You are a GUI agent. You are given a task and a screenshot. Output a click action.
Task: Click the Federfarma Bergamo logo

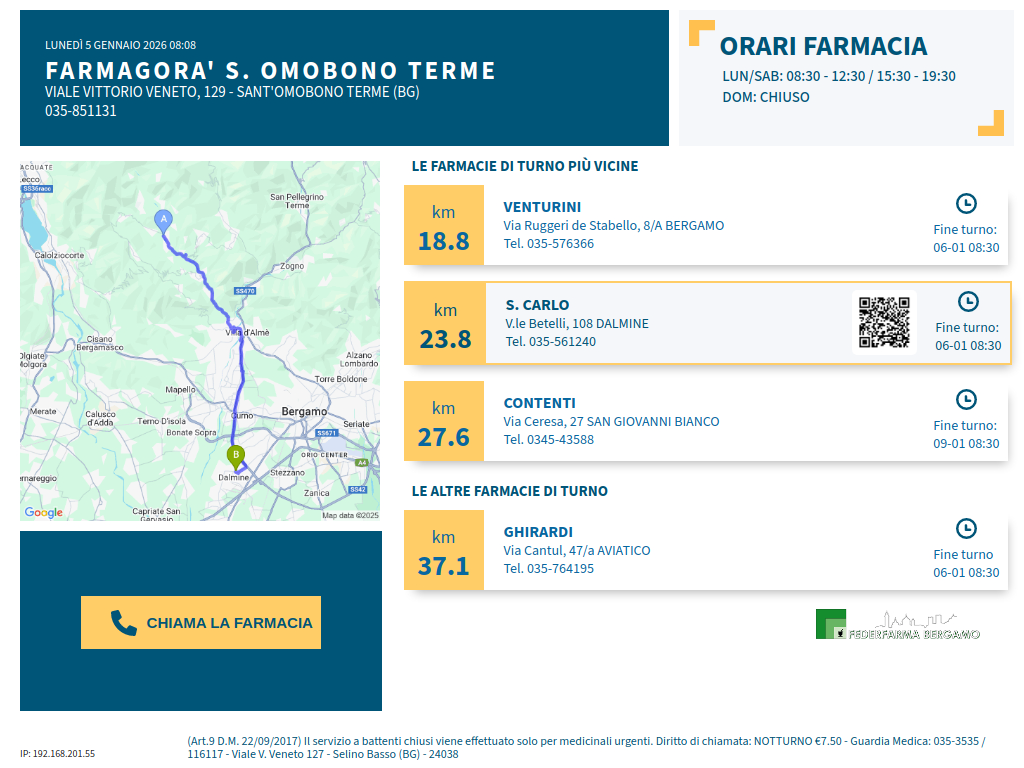point(897,625)
